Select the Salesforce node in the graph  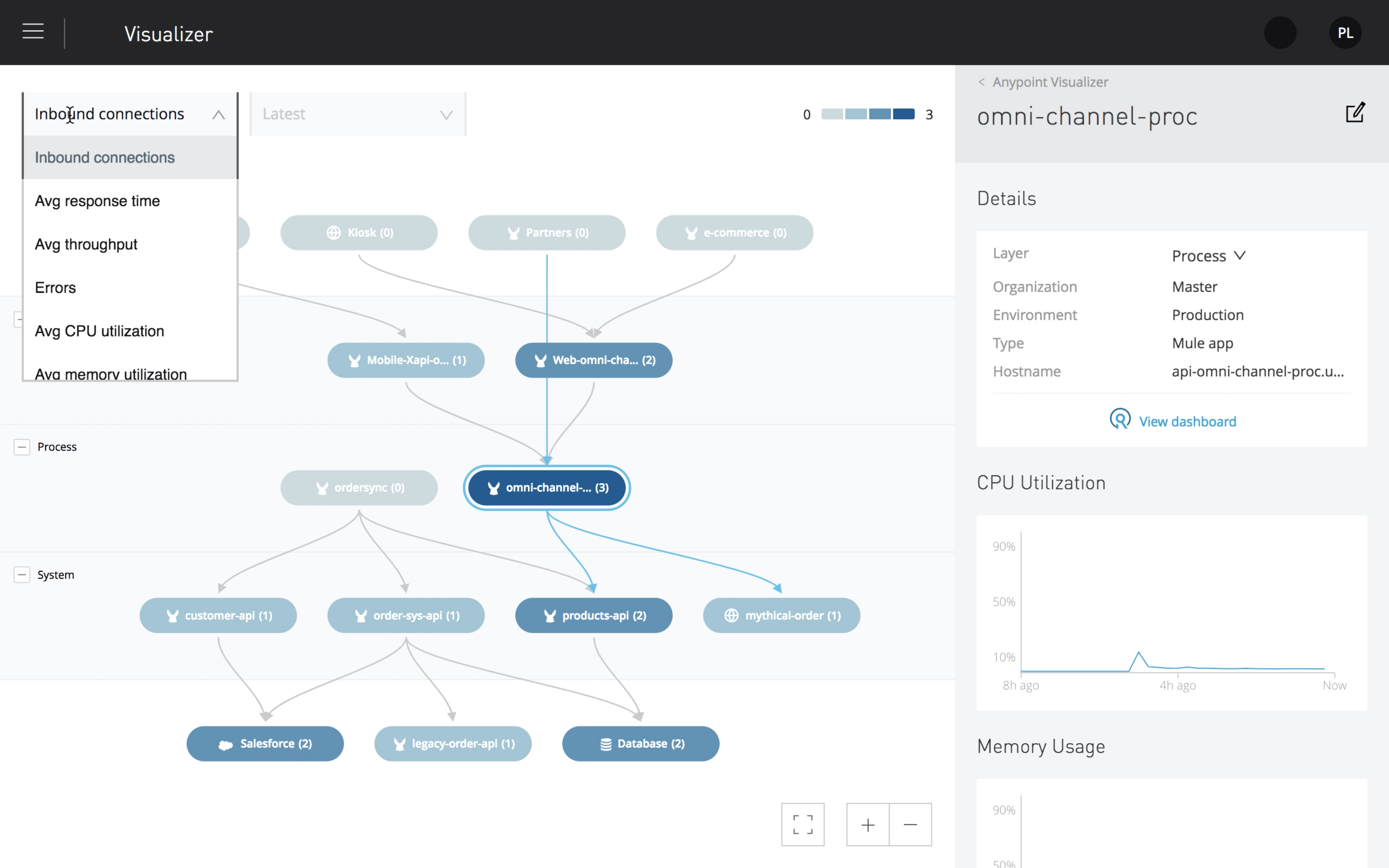click(x=265, y=744)
